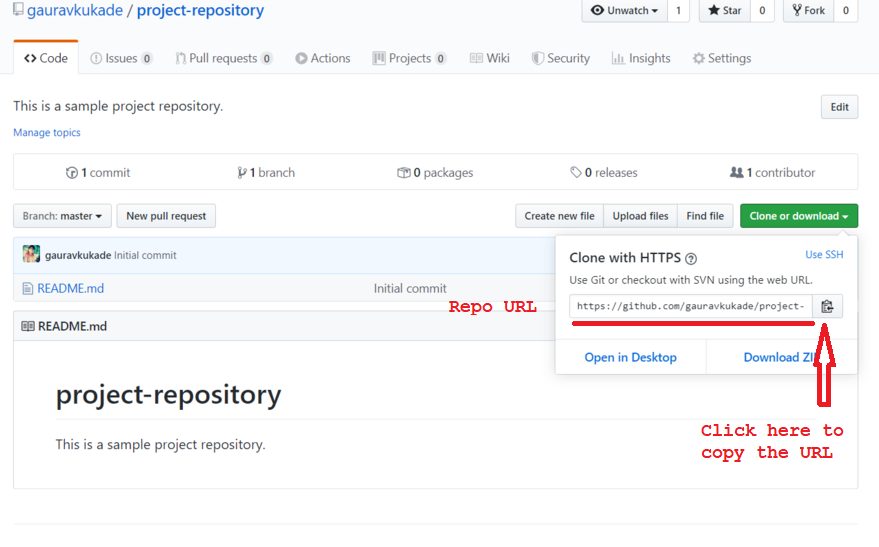Screen dimensions: 879x547
Task: Click the fork count 0
Action: tap(846, 11)
